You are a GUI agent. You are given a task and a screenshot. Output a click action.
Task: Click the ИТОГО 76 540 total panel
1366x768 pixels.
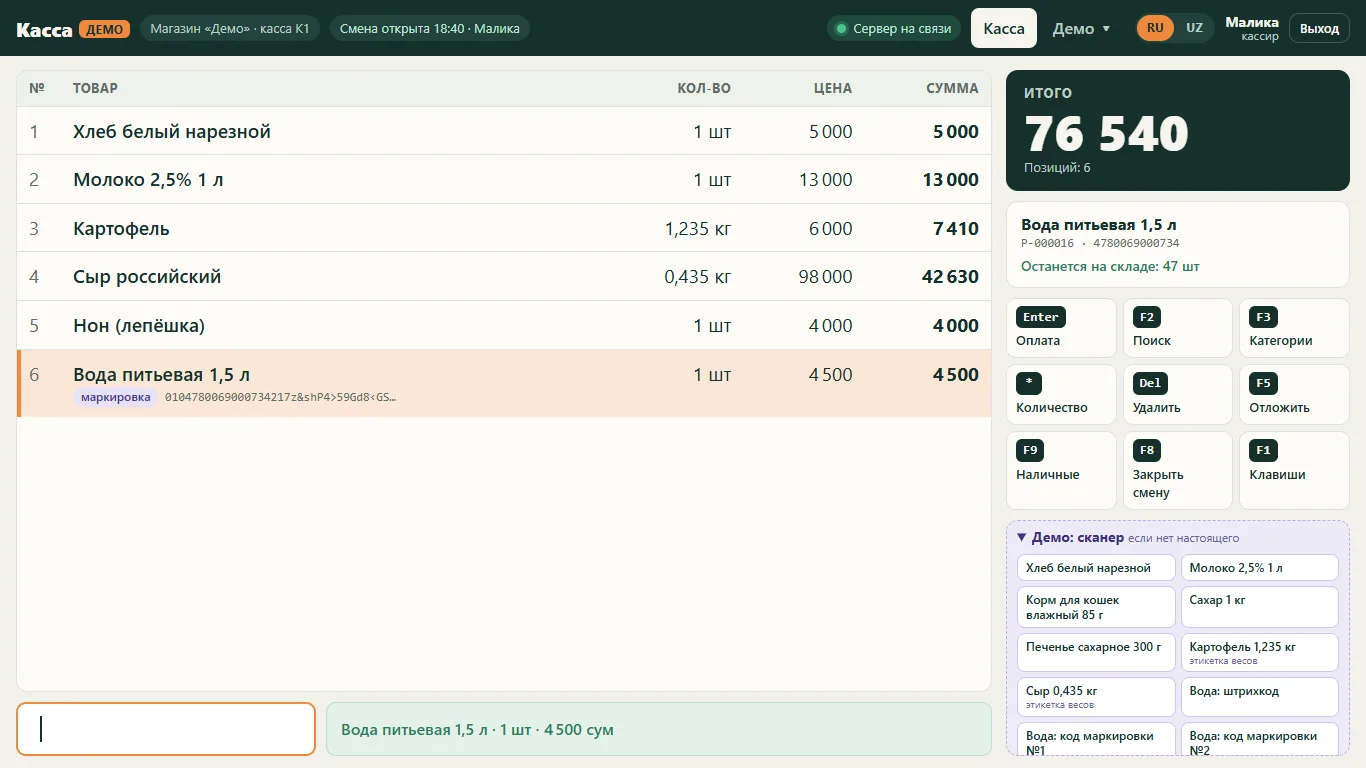pyautogui.click(x=1178, y=131)
